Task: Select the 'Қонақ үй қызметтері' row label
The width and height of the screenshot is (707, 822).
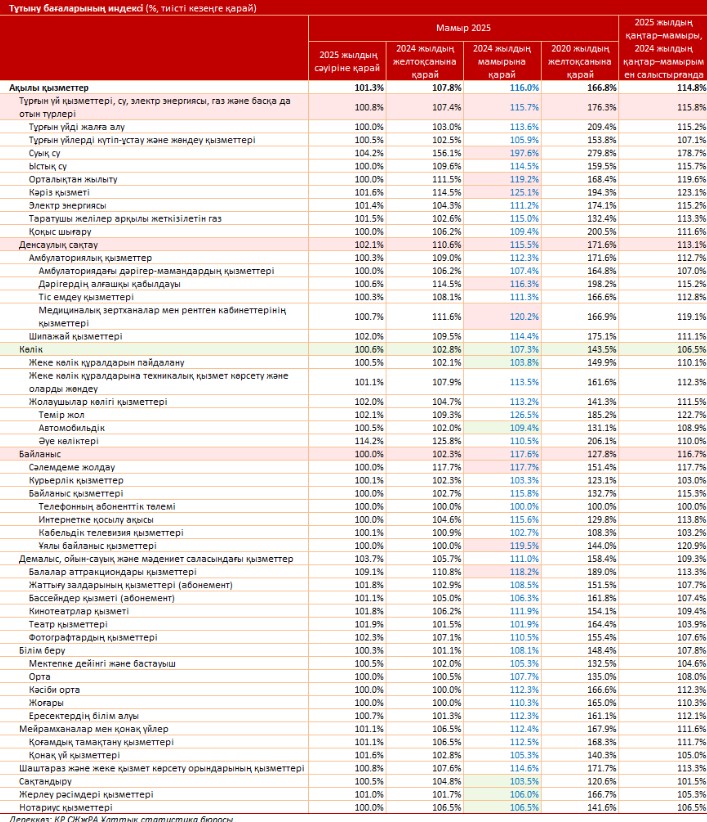Action: click(74, 755)
